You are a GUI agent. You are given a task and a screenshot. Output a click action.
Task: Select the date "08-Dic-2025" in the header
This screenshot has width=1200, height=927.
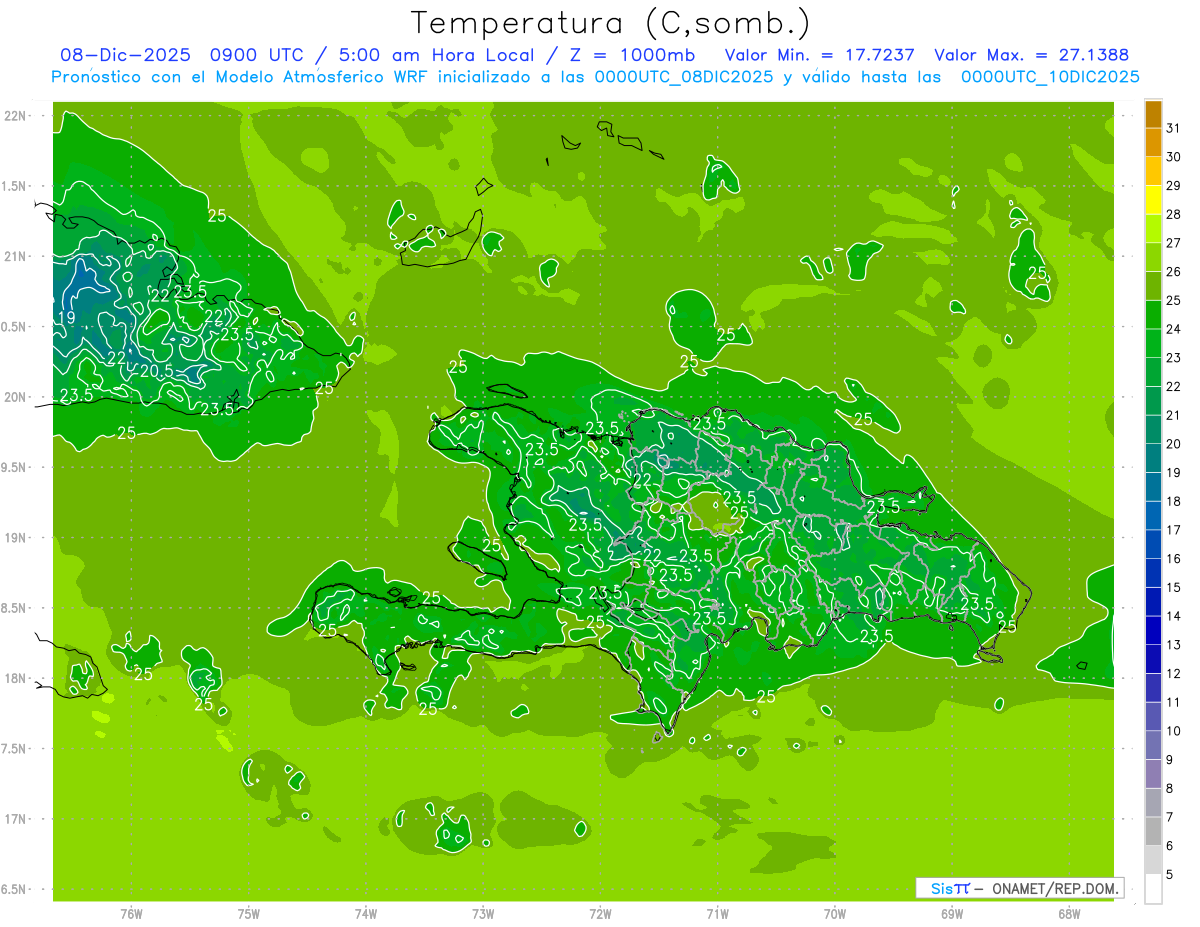coord(125,55)
